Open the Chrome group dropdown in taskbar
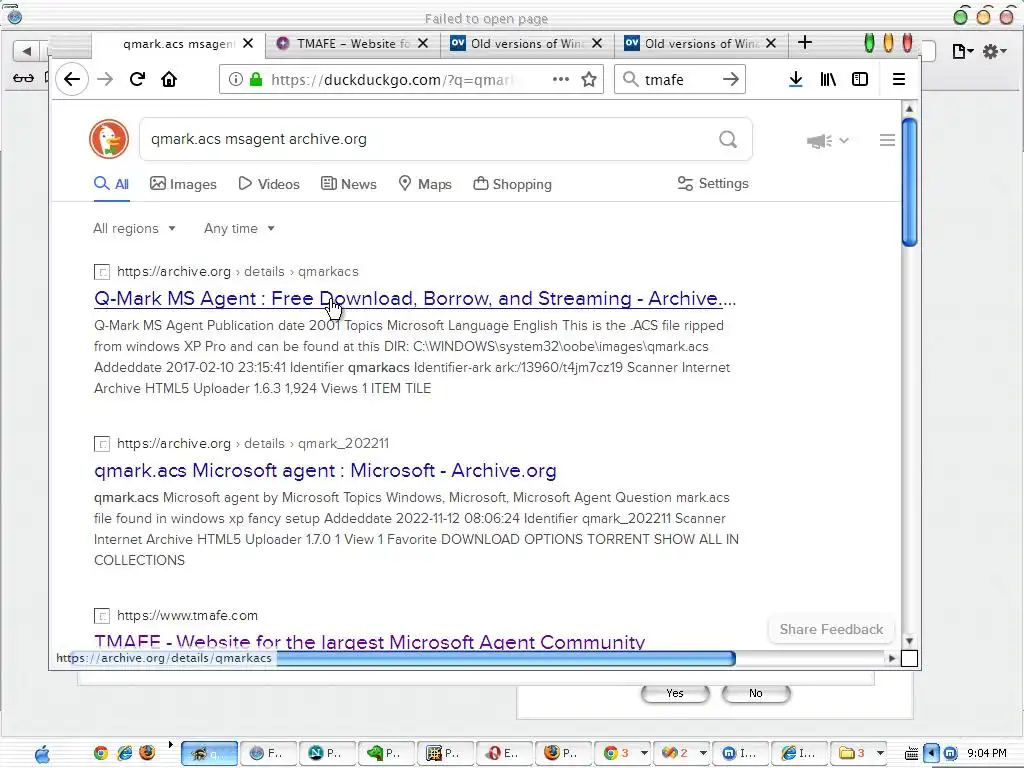Image resolution: width=1024 pixels, height=768 pixels. point(644,753)
